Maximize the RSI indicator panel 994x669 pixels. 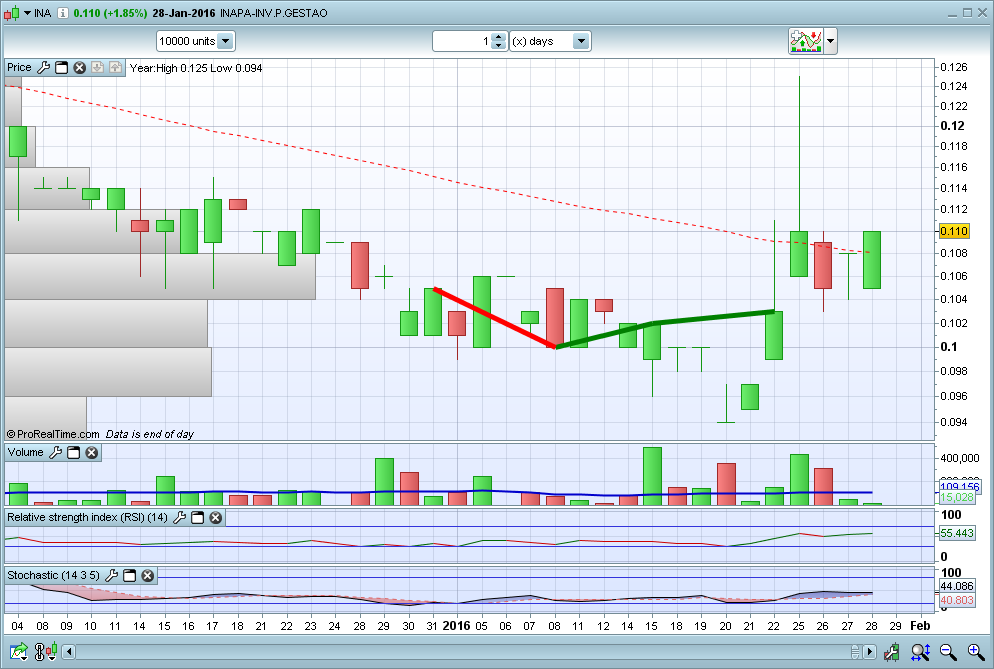point(198,517)
